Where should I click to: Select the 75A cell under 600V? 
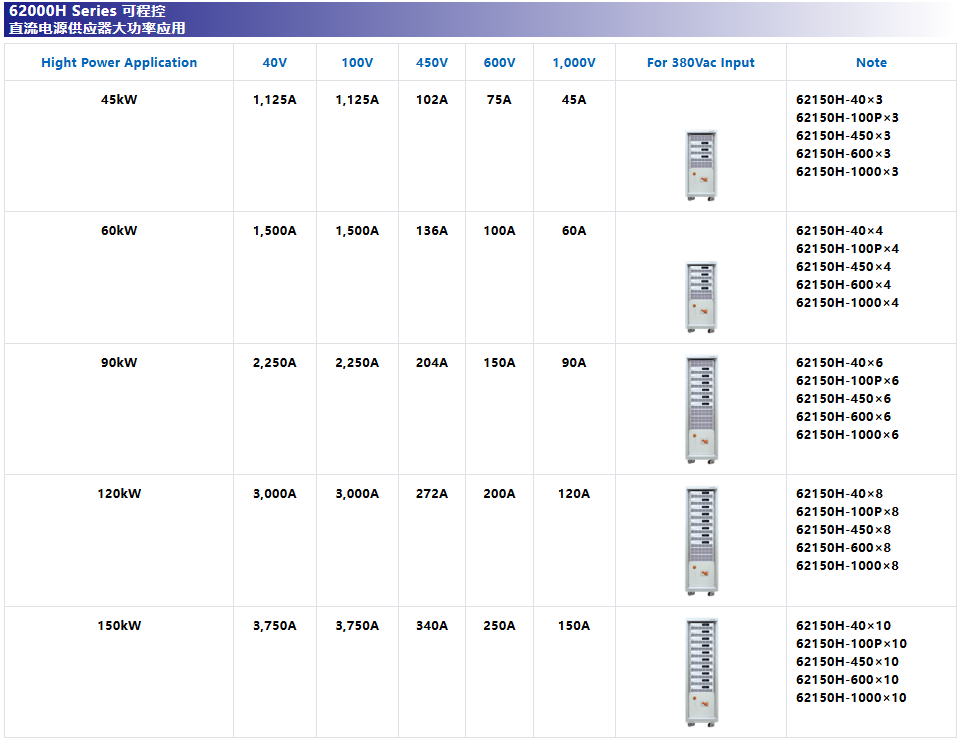pyautogui.click(x=499, y=99)
